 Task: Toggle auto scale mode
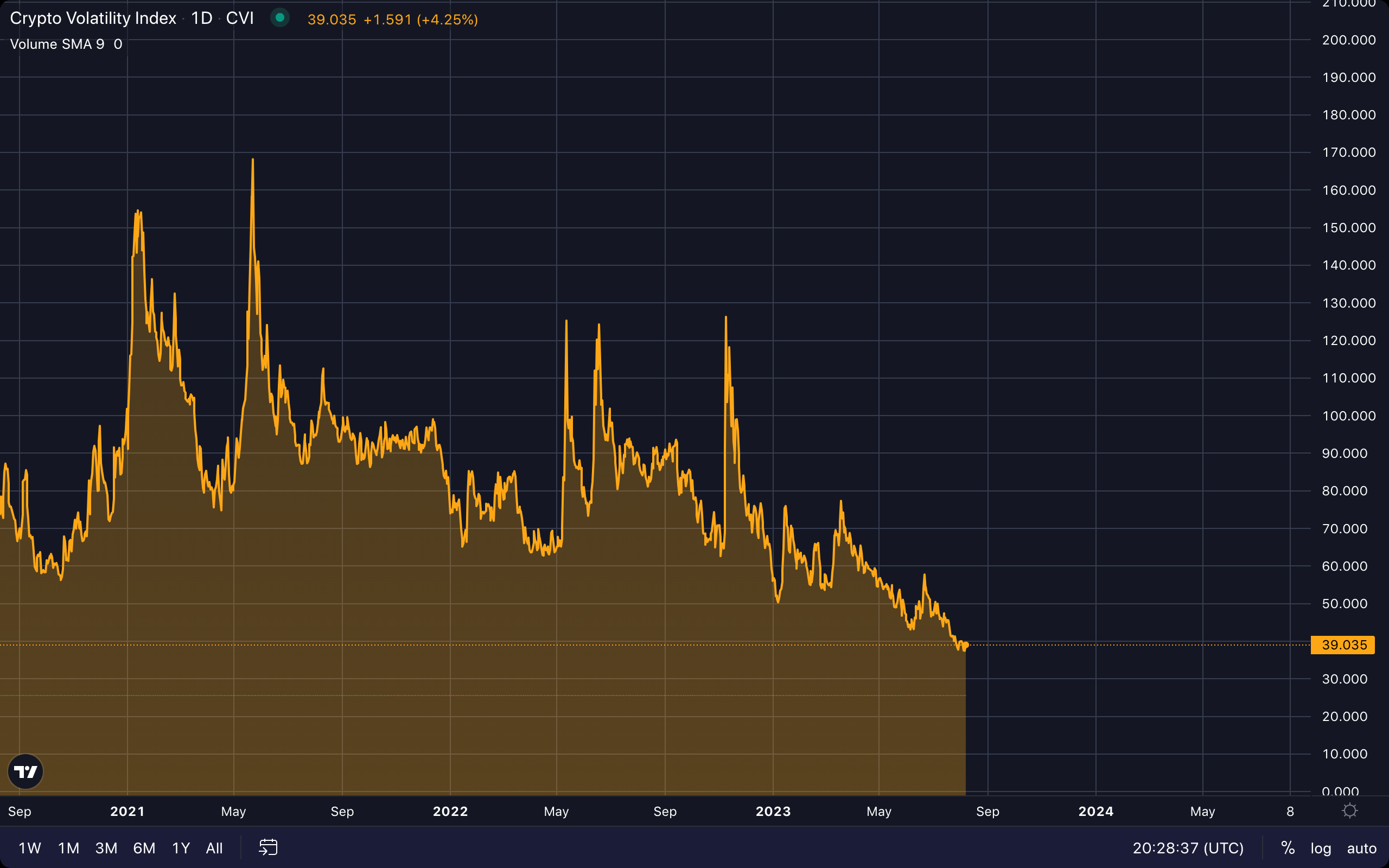[x=1361, y=848]
